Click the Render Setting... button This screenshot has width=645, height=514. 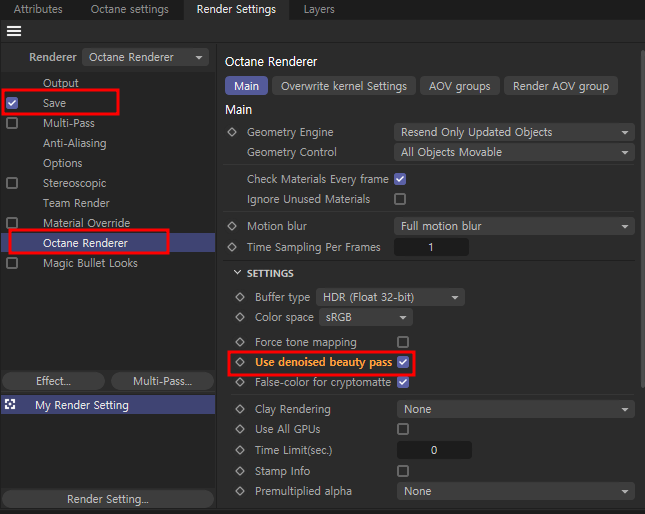coord(108,499)
